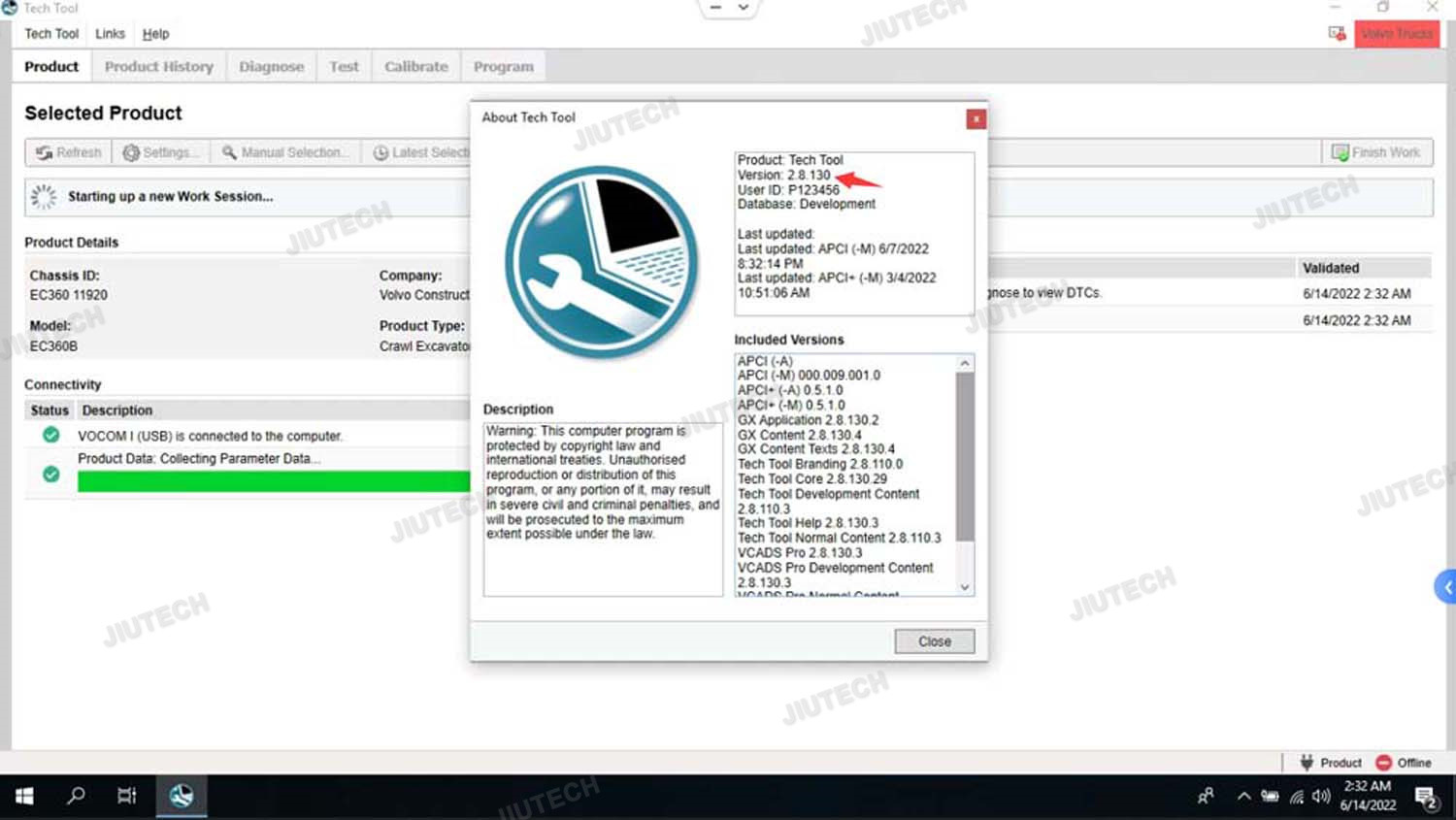This screenshot has width=1456, height=820.
Task: Click the green Product Data progress bar
Action: coord(273,481)
